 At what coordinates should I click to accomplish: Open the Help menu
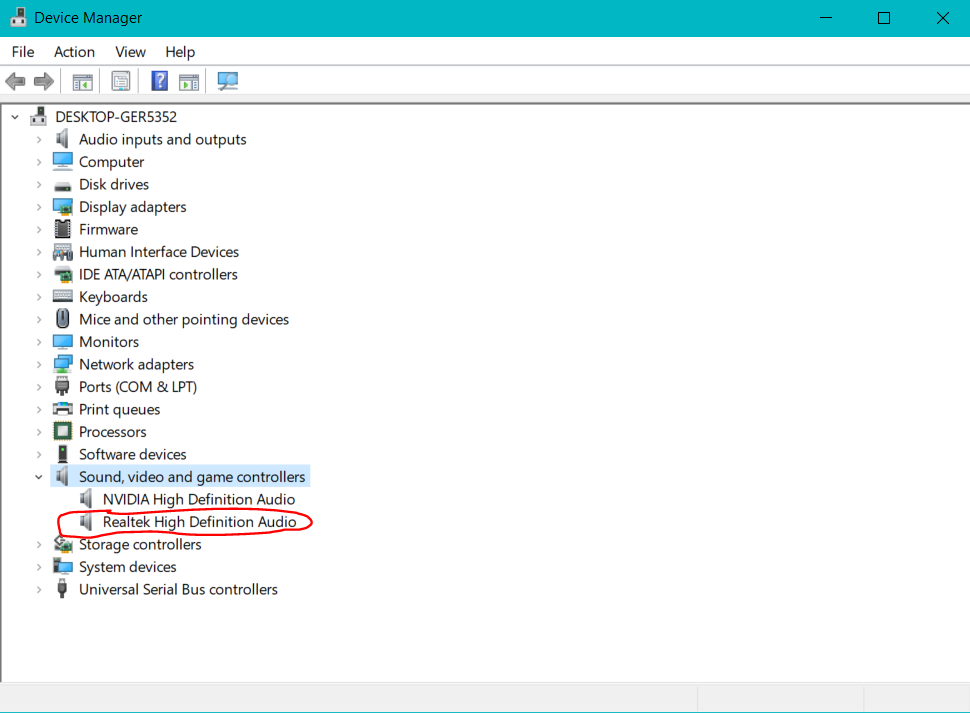tap(180, 52)
